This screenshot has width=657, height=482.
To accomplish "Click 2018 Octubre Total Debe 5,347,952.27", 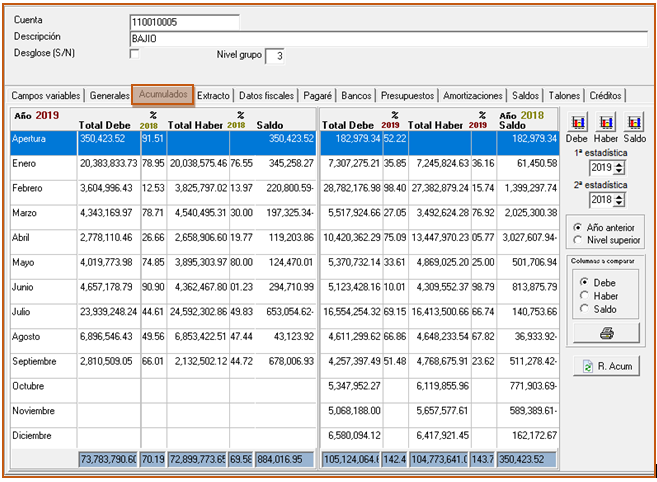I will [x=354, y=386].
